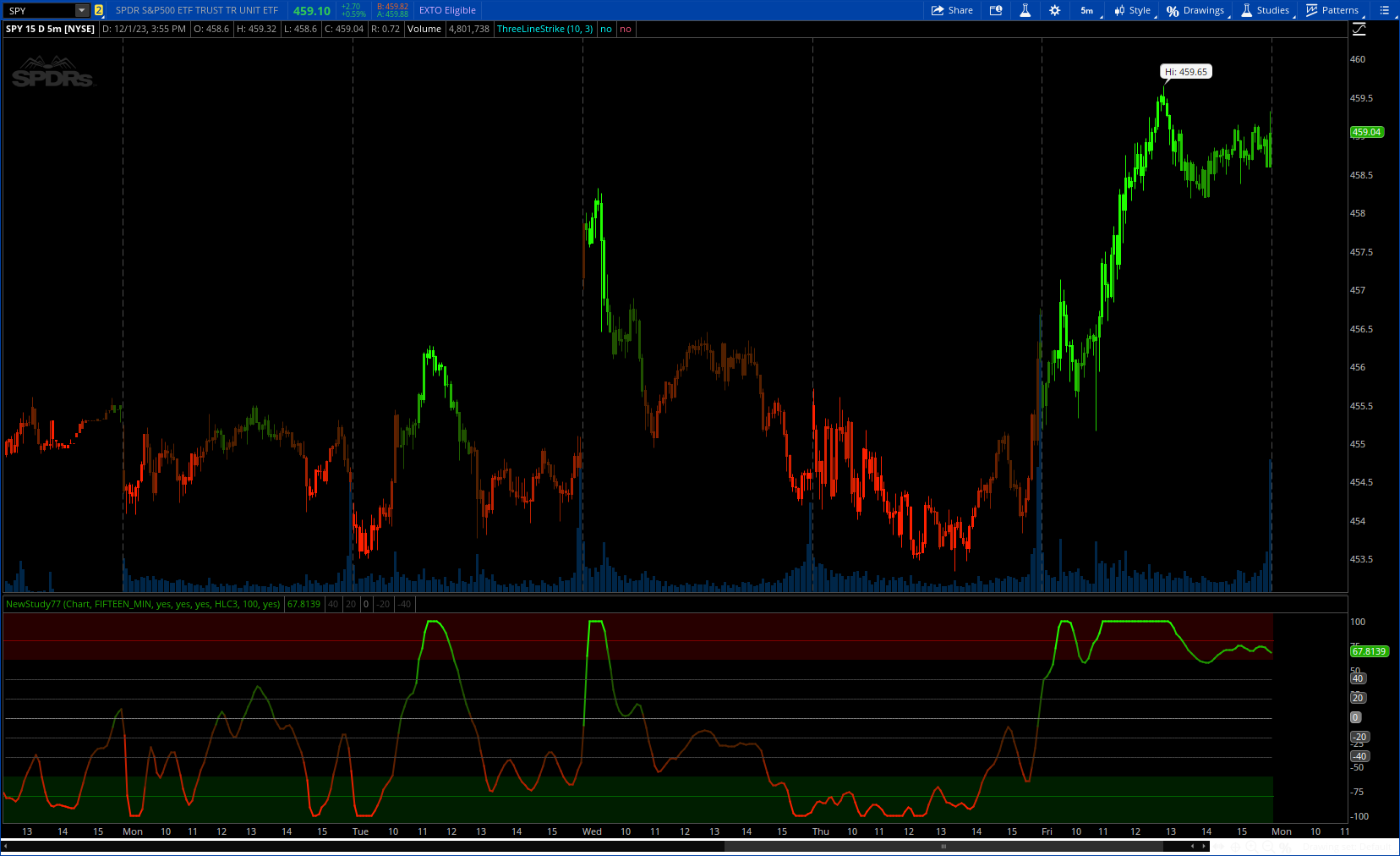Expand the SPY symbol dropdown arrow
Image resolution: width=1400 pixels, height=856 pixels.
(x=82, y=10)
